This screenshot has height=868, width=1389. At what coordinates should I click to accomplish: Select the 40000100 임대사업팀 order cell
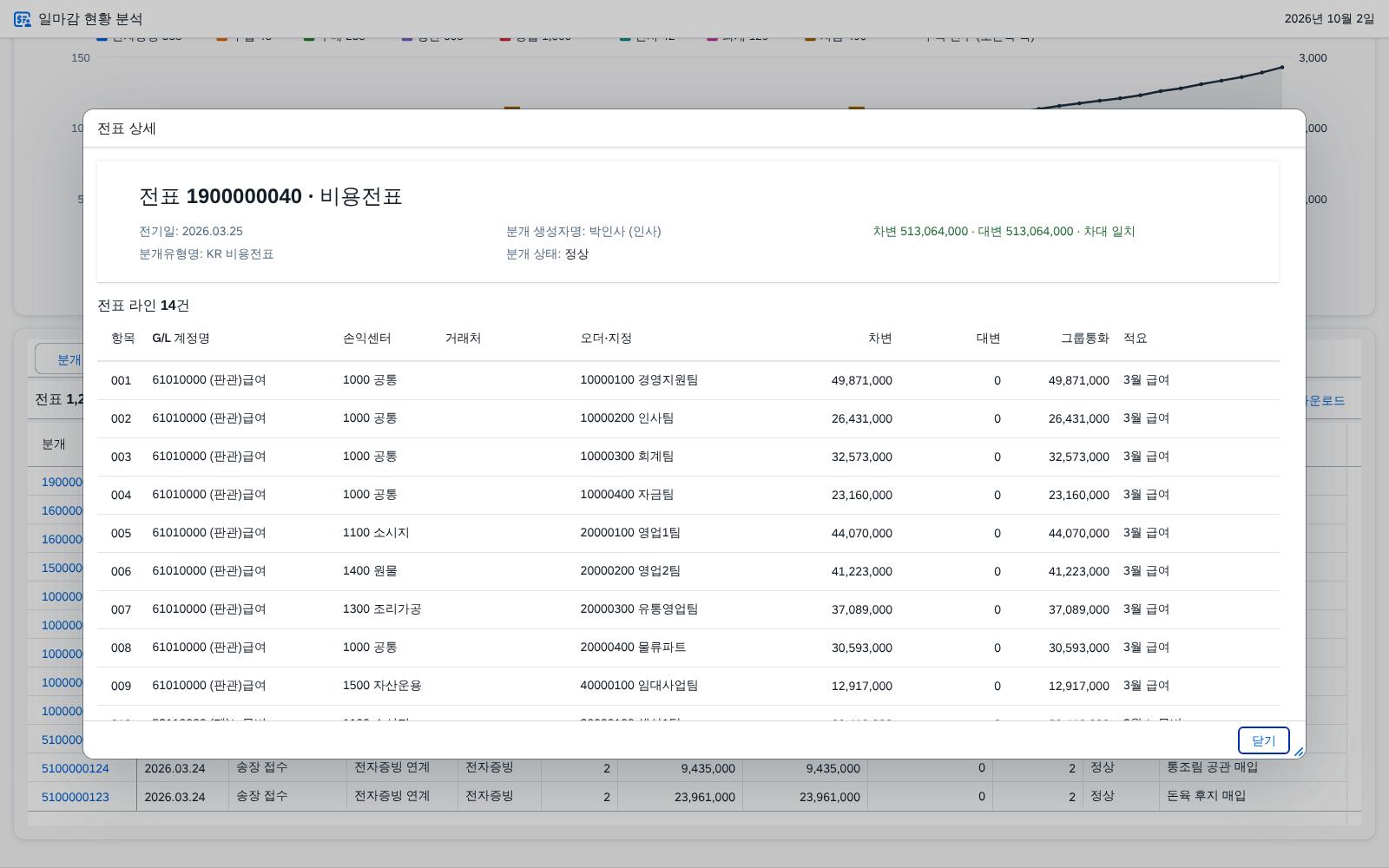pyautogui.click(x=639, y=686)
